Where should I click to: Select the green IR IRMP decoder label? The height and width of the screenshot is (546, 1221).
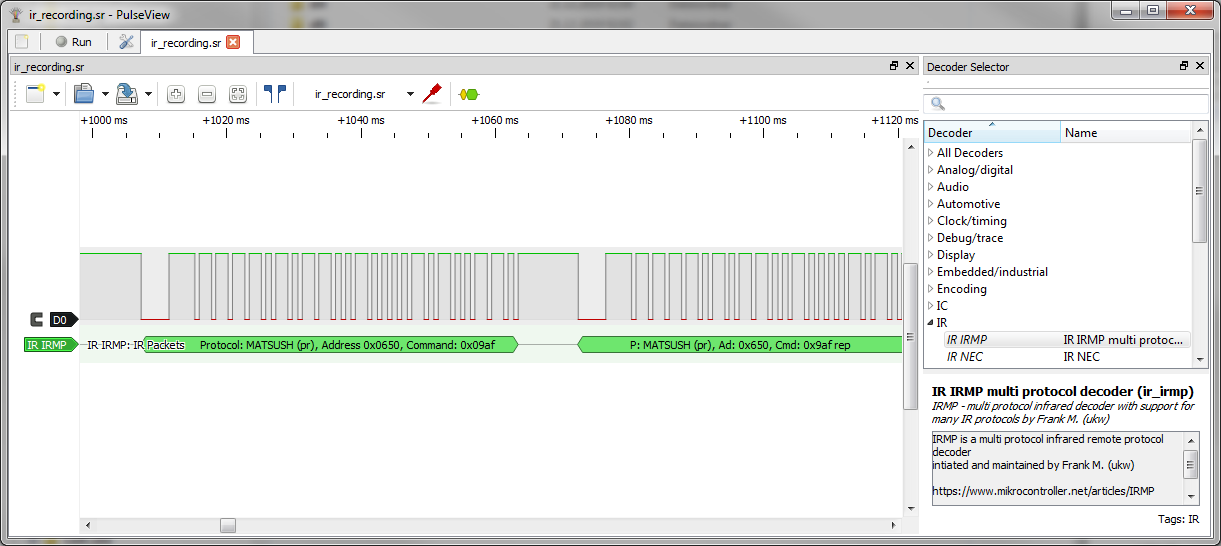pyautogui.click(x=50, y=345)
